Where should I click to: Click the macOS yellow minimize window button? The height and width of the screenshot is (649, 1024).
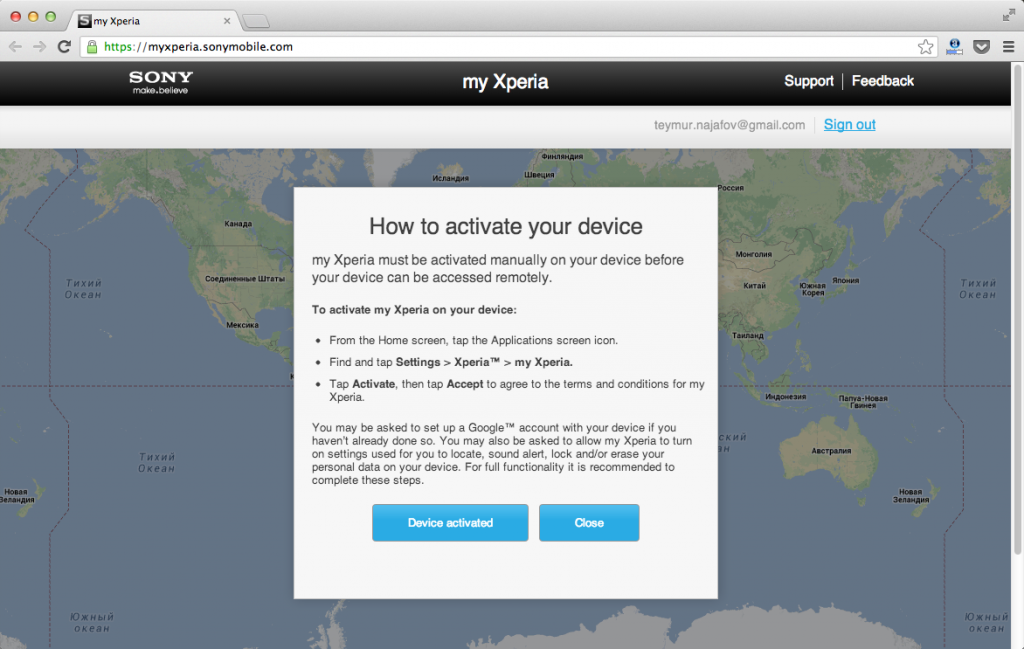pos(33,16)
